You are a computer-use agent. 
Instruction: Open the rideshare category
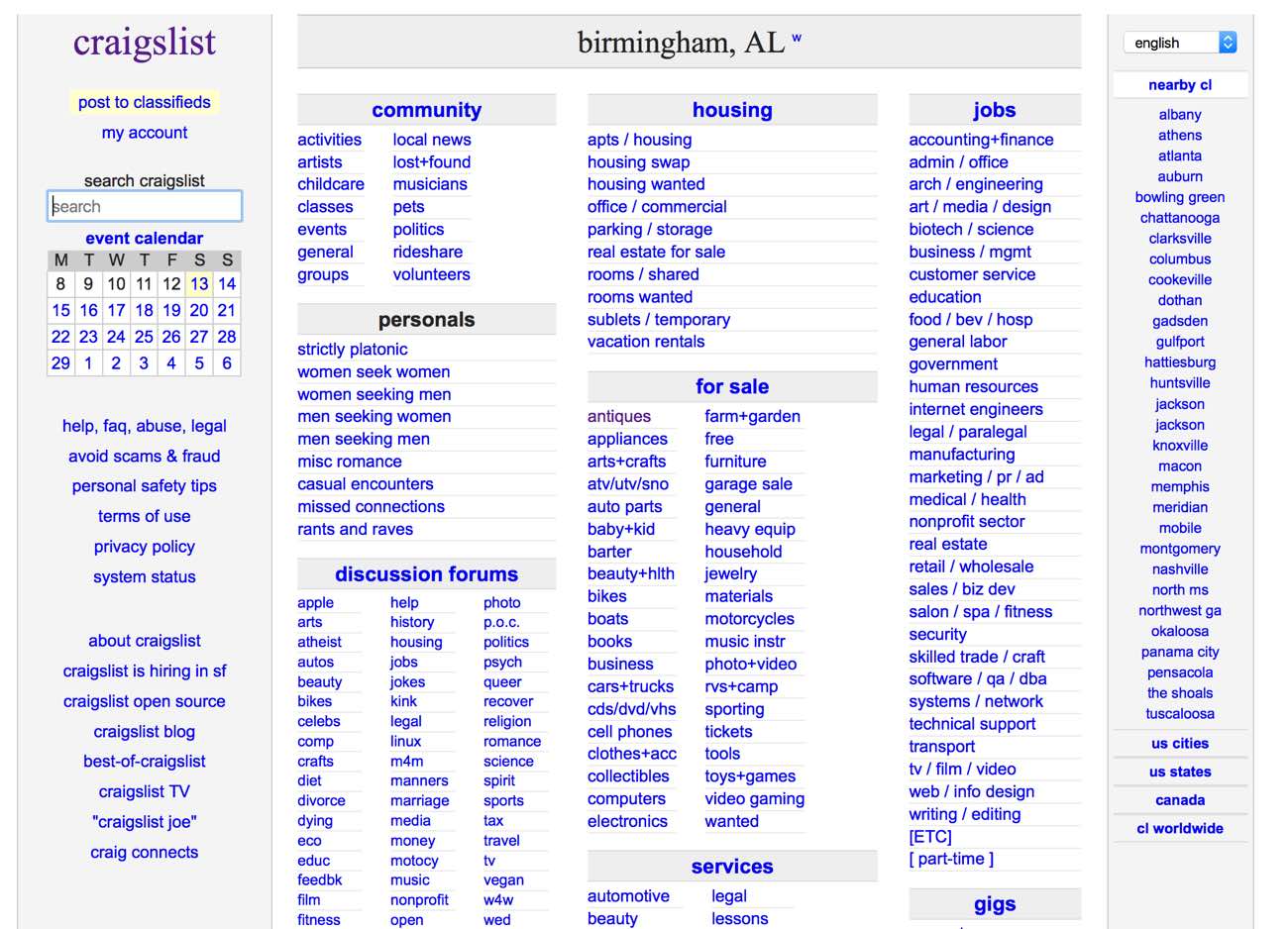(428, 253)
